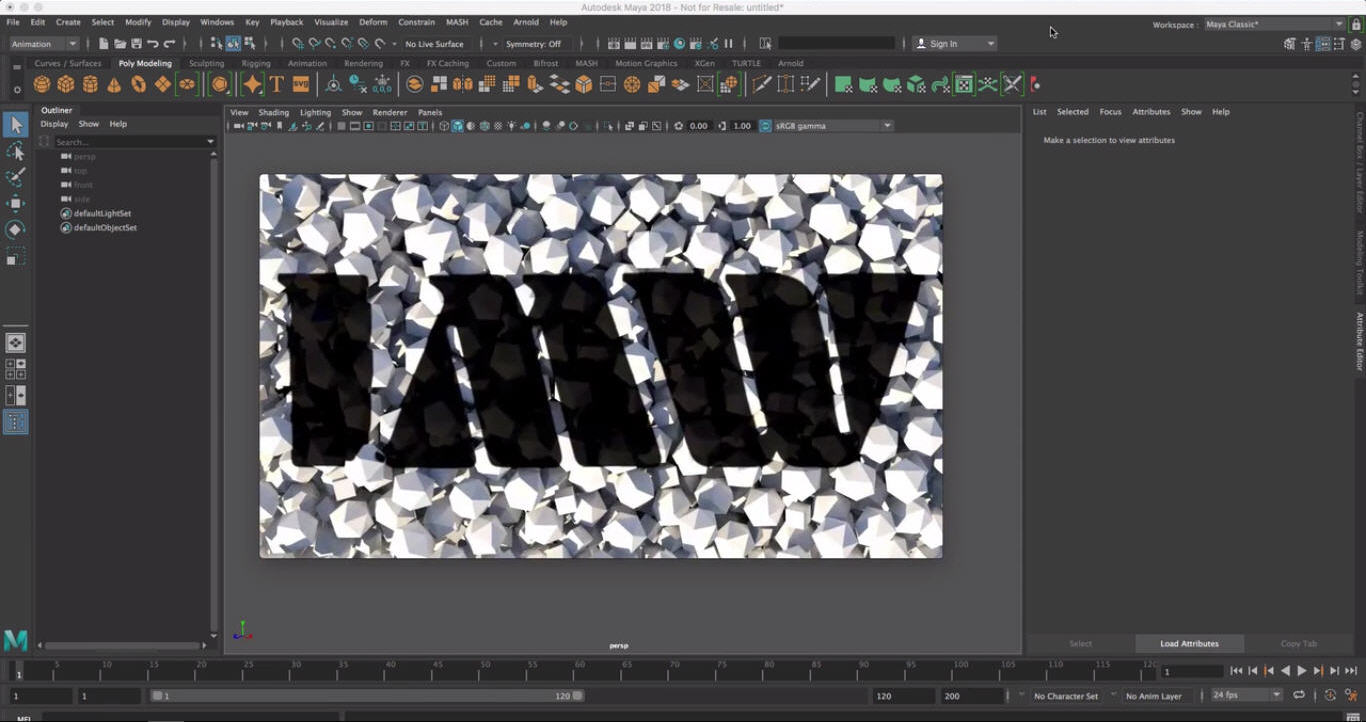Image resolution: width=1366 pixels, height=722 pixels.
Task: Select defaultObjectSet in the Outliner
Action: coord(105,227)
